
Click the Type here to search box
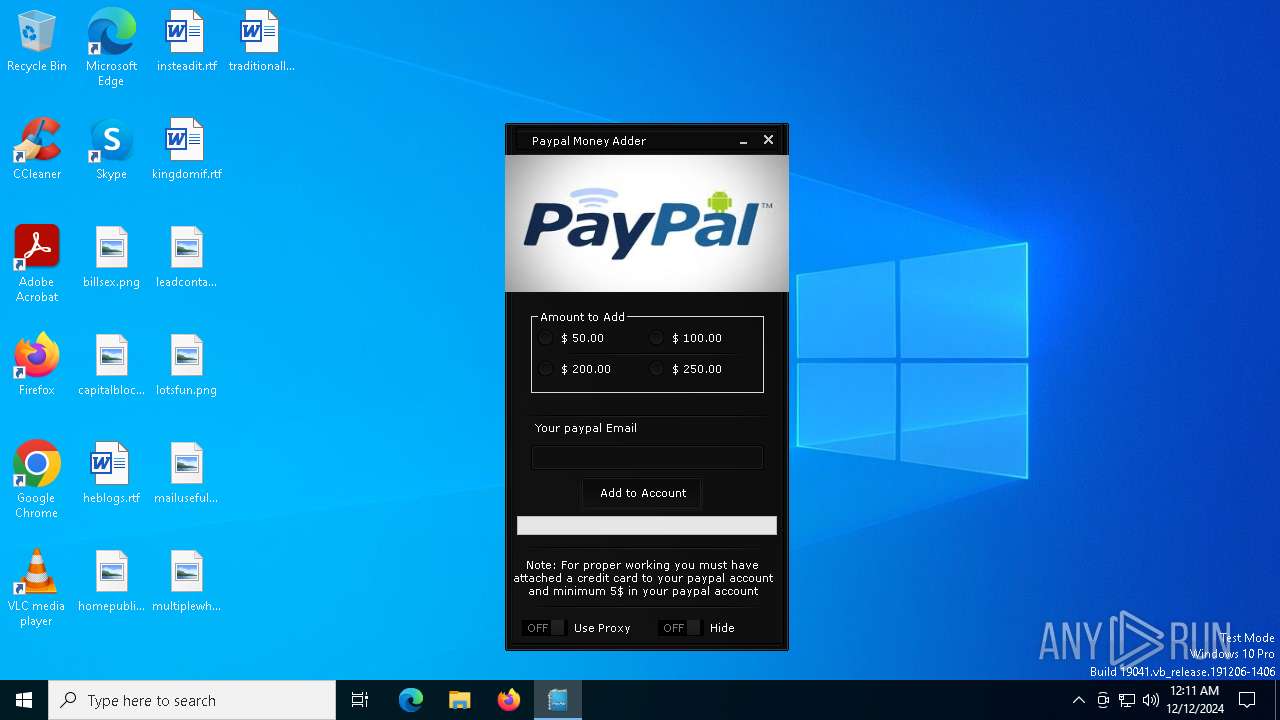coord(192,700)
